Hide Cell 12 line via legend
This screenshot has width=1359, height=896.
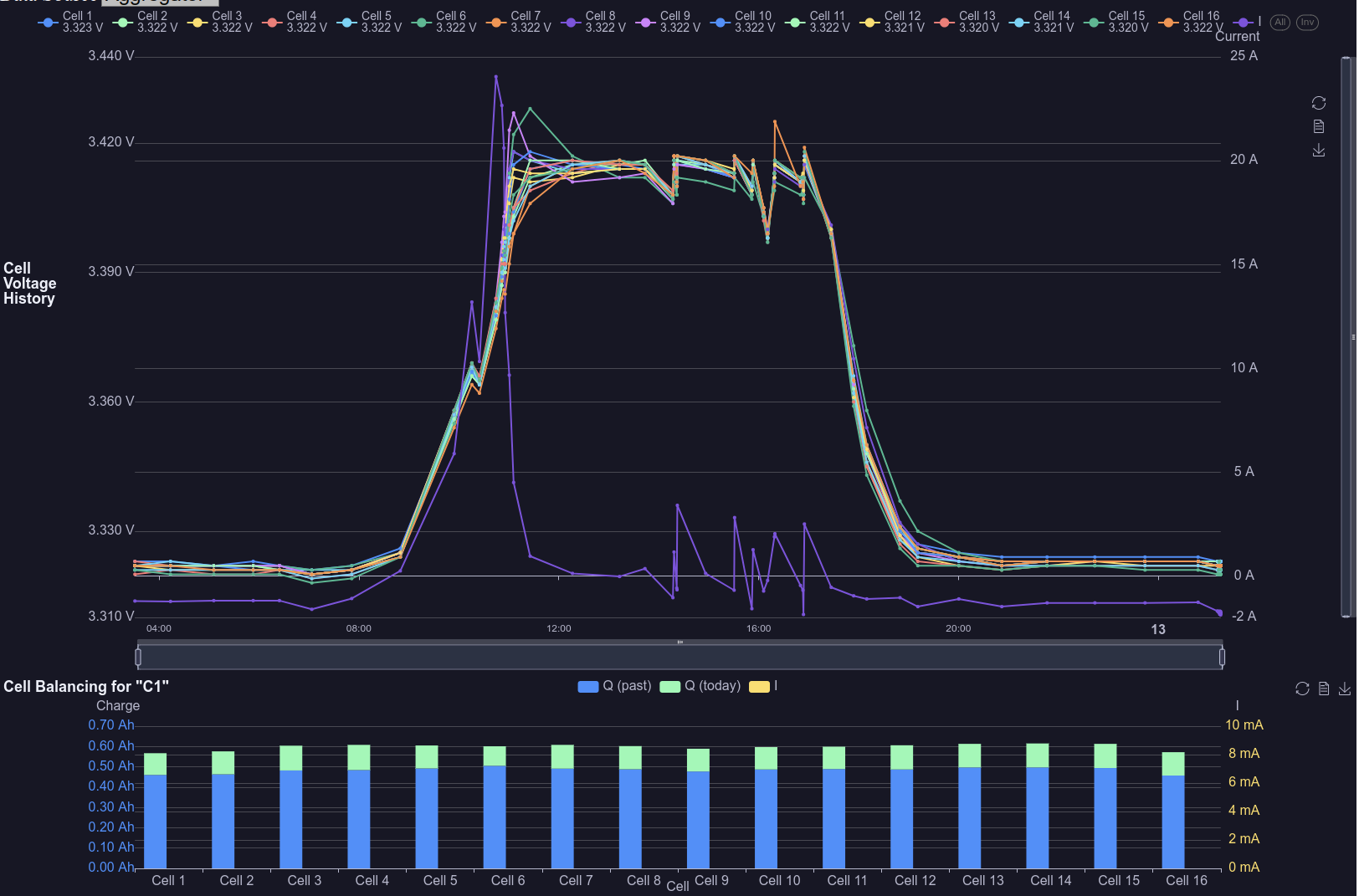click(x=892, y=22)
